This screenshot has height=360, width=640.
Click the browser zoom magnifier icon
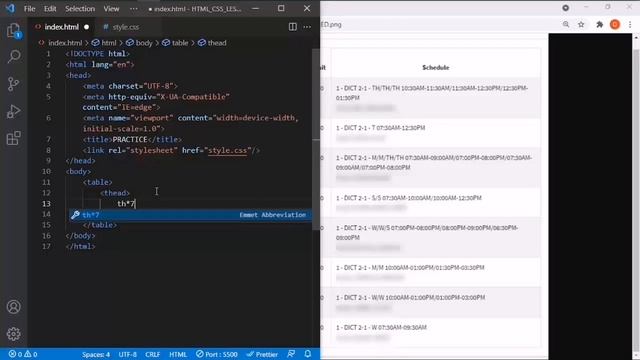pos(566,24)
